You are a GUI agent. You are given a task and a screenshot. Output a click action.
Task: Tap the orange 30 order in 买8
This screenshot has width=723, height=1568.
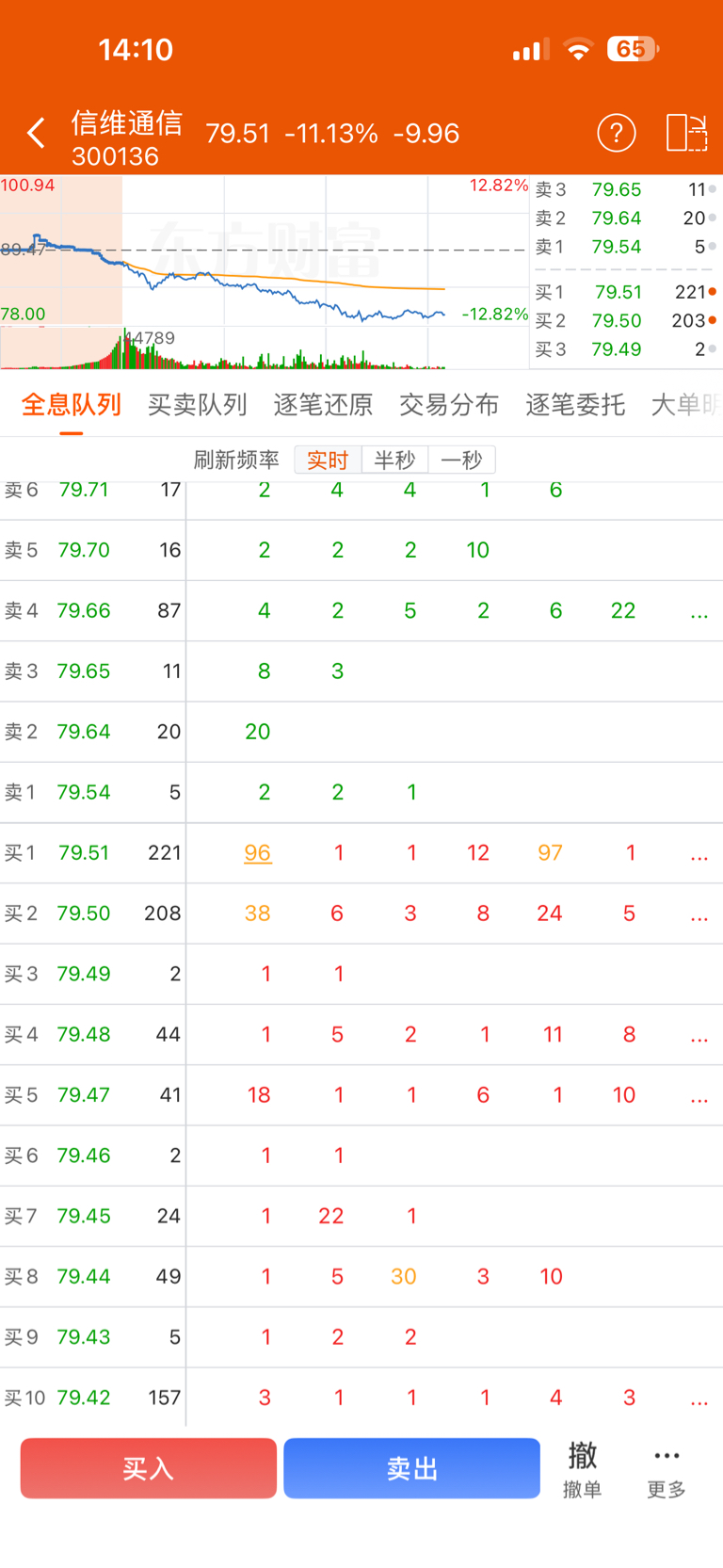coord(404,1276)
